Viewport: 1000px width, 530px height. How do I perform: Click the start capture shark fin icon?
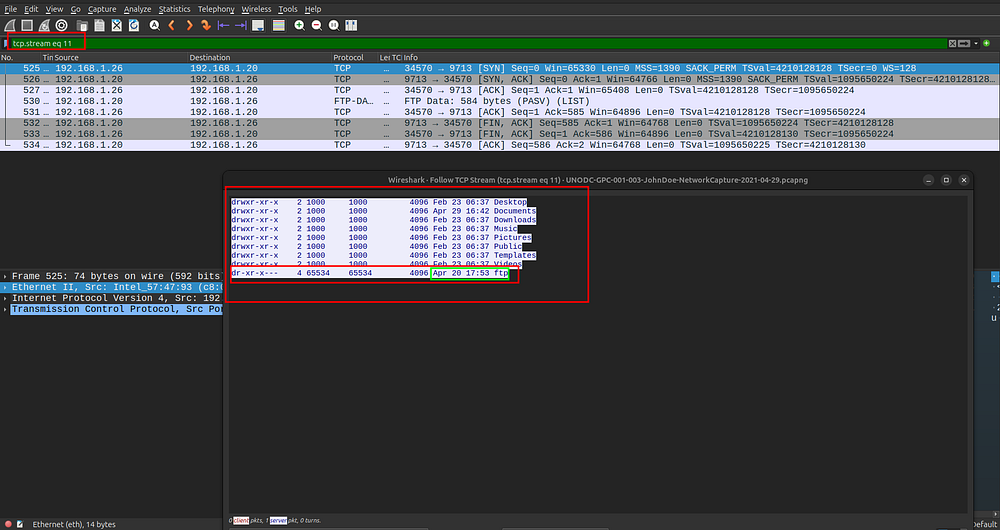coord(9,24)
